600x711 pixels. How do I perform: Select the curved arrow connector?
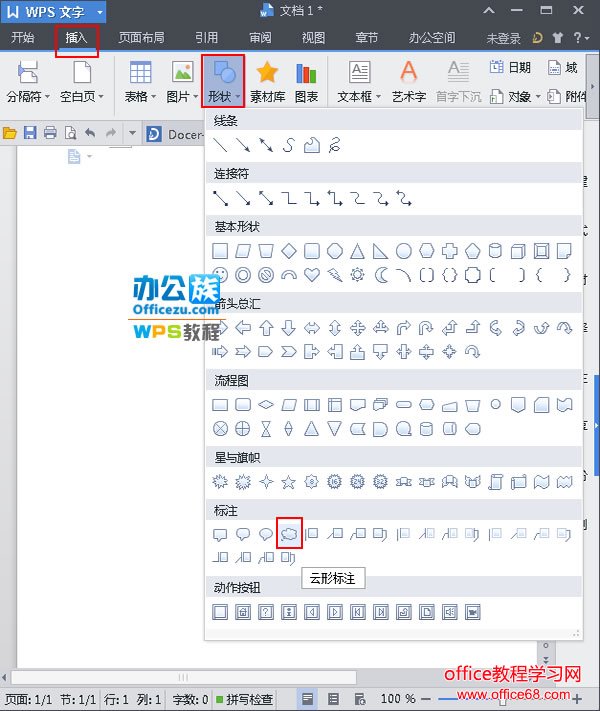point(381,198)
